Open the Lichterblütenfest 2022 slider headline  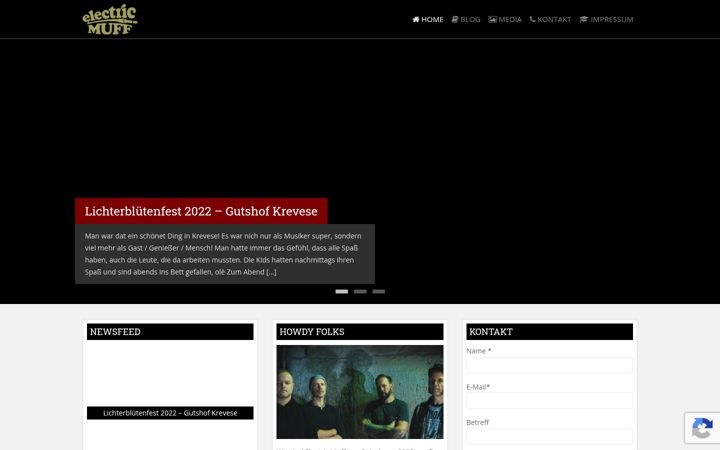tap(201, 211)
